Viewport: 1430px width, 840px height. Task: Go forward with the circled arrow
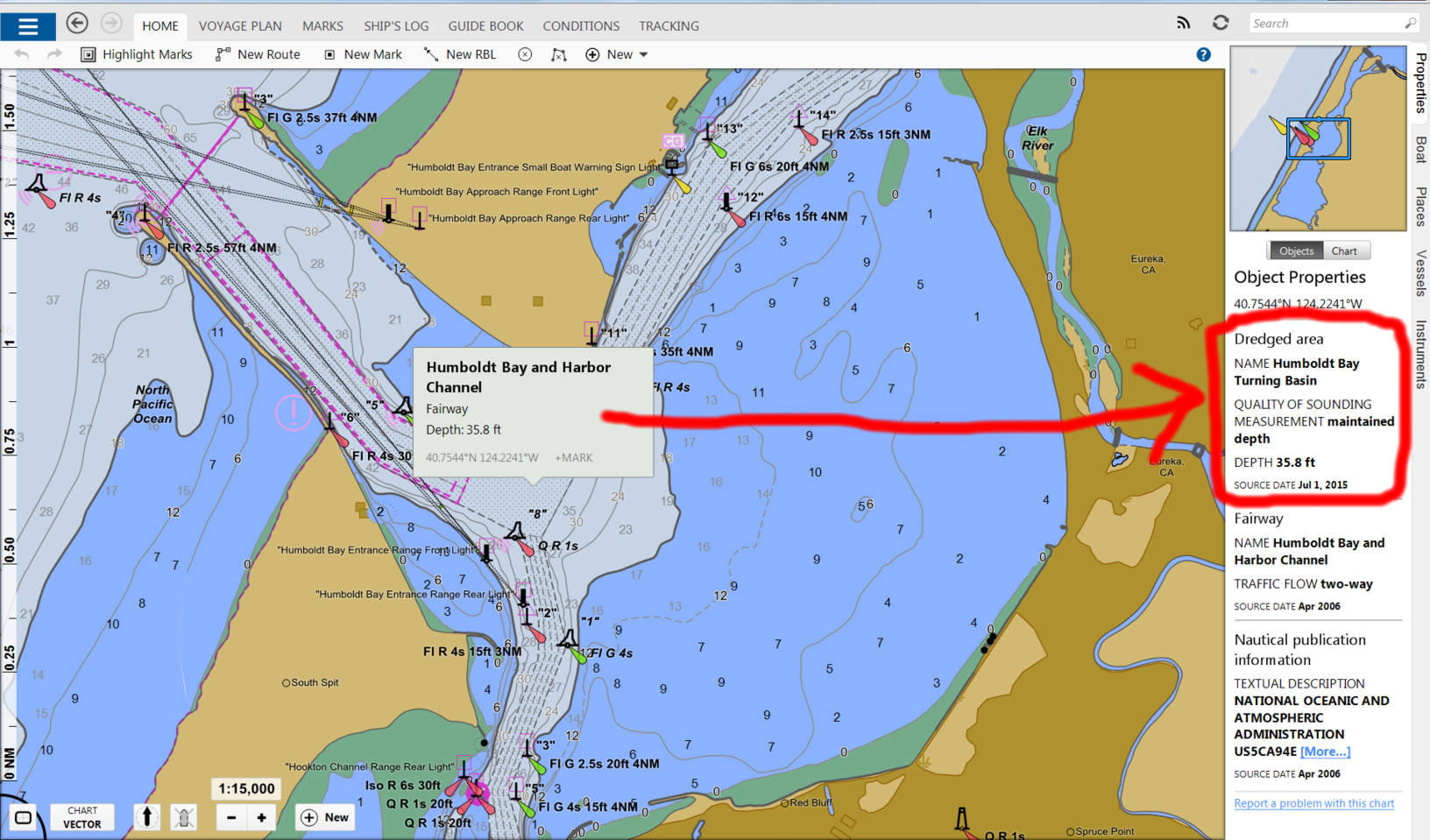click(x=111, y=24)
